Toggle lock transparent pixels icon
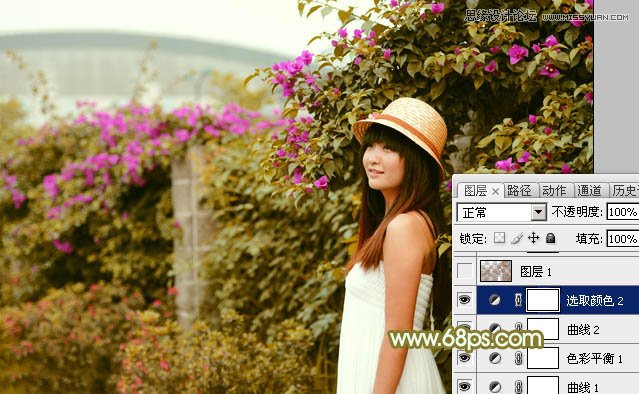 (x=499, y=238)
